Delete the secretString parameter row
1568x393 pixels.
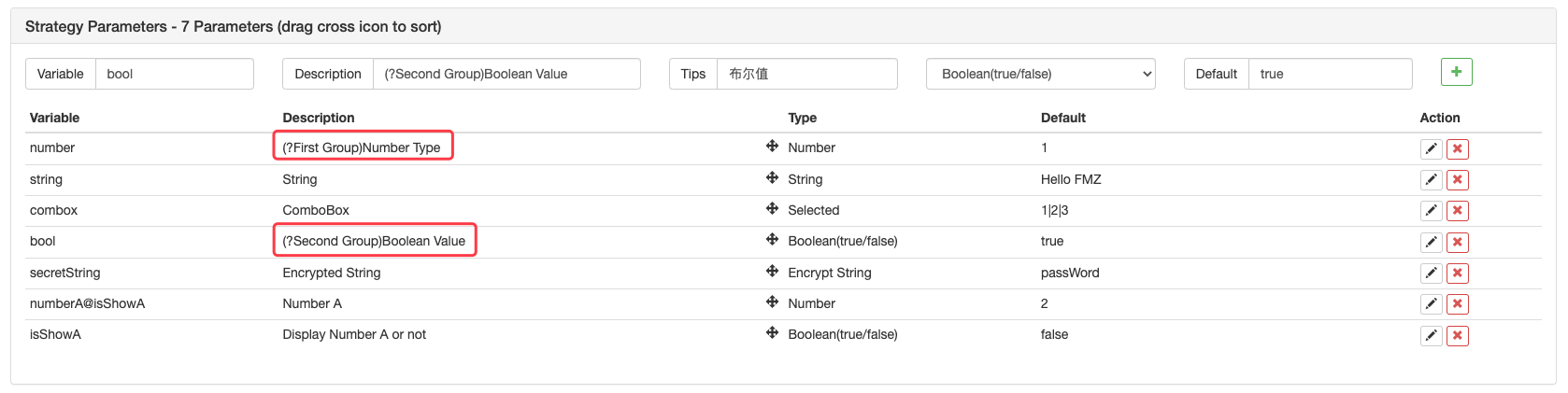pyautogui.click(x=1457, y=274)
